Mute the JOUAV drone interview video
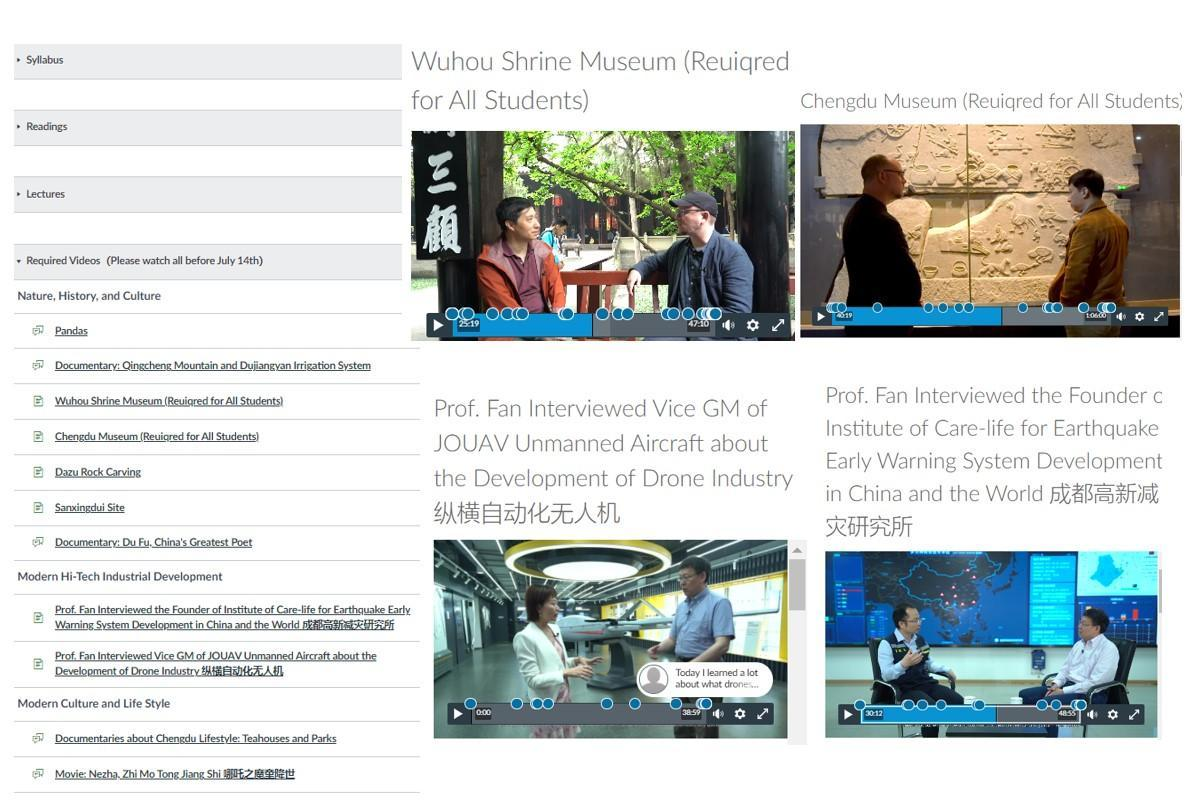This screenshot has width=1200, height=806. point(716,714)
